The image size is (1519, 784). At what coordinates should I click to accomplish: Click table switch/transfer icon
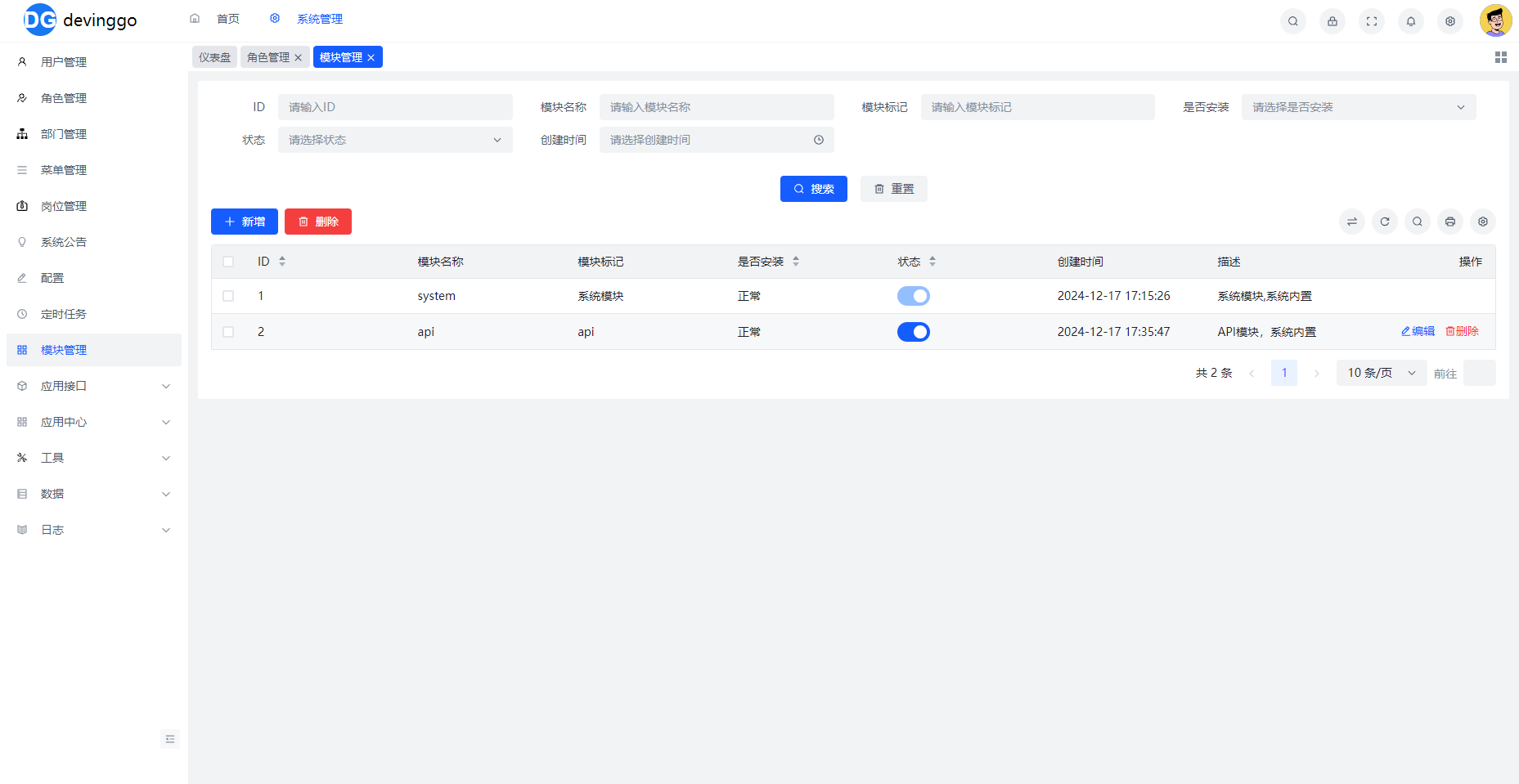coord(1352,222)
